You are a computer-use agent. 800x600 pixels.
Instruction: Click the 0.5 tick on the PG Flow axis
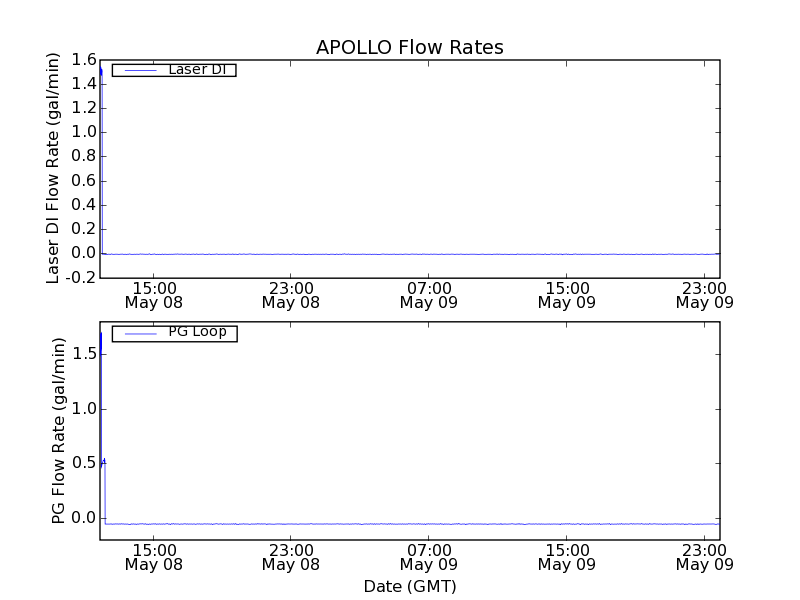pos(84,463)
